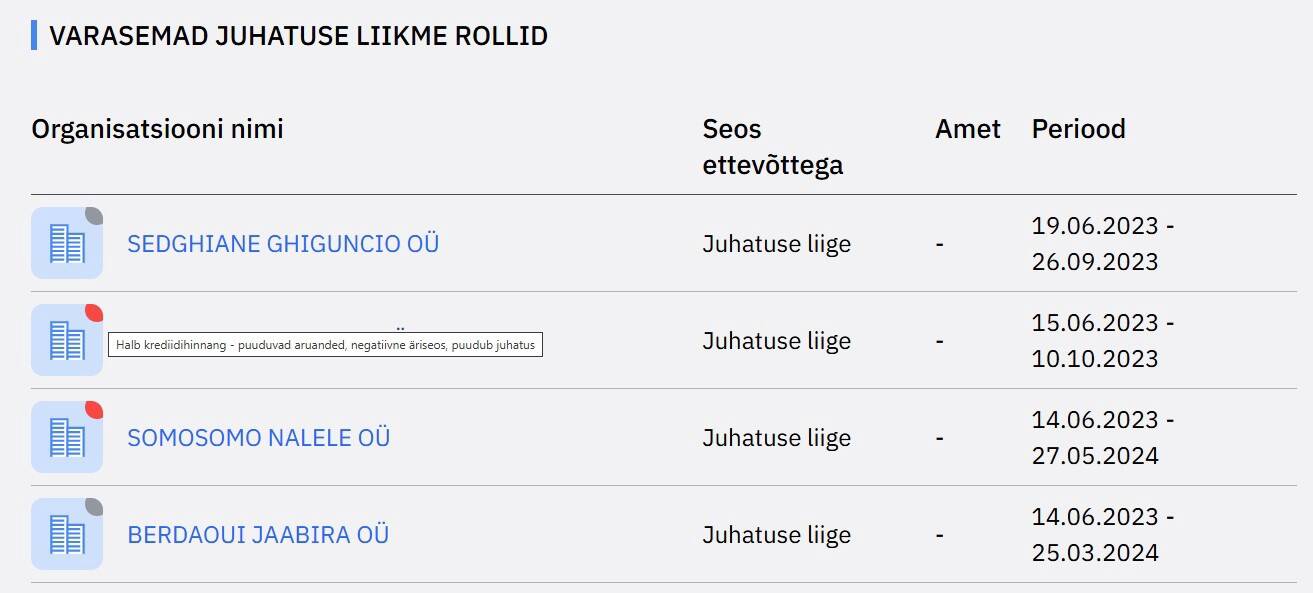This screenshot has height=593, width=1313.
Task: Click 'Juhatuse liige' in the SOMOSOMO NALELE row
Action: [776, 438]
